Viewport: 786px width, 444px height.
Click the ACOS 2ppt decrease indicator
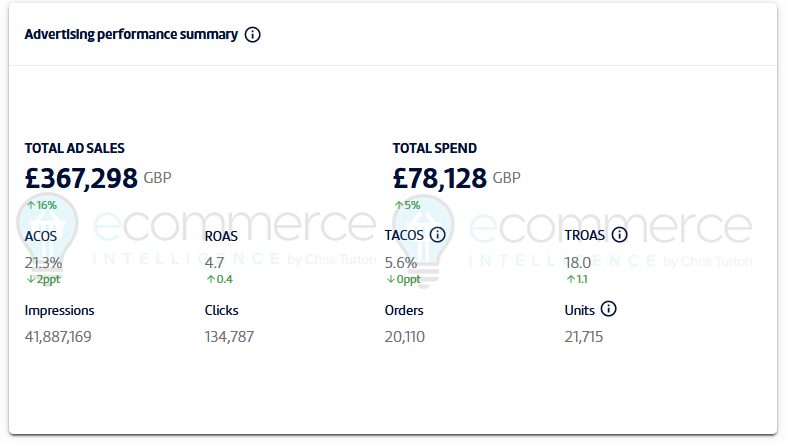tap(44, 279)
